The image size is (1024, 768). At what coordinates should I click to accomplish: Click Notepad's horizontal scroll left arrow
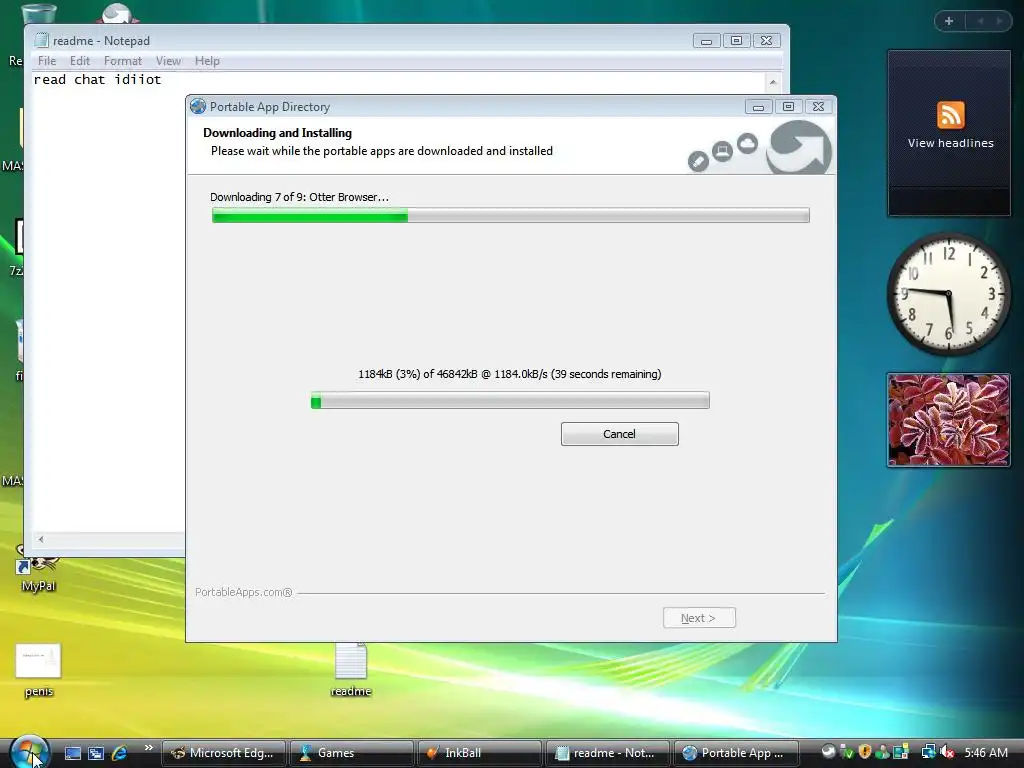pos(40,539)
